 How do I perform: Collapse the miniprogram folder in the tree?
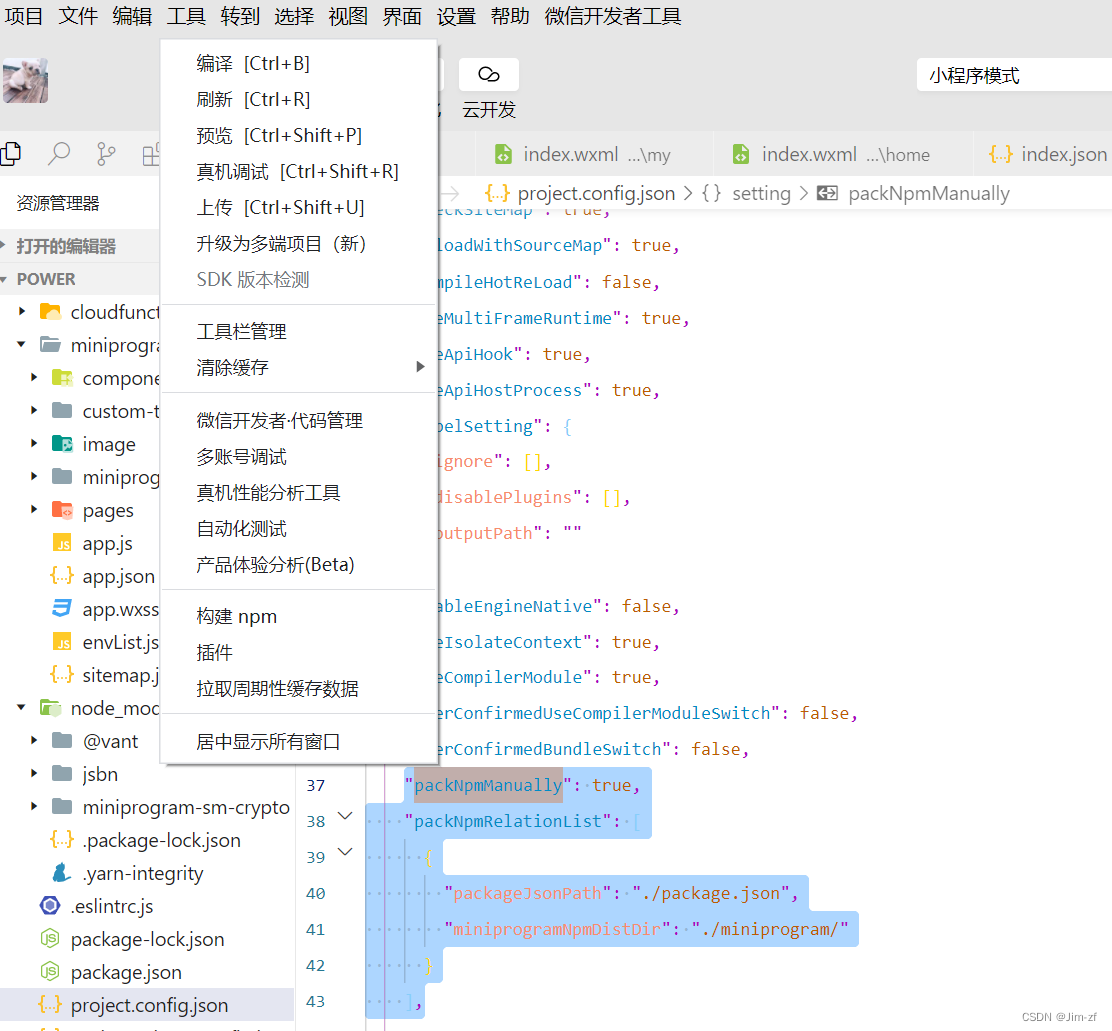22,345
